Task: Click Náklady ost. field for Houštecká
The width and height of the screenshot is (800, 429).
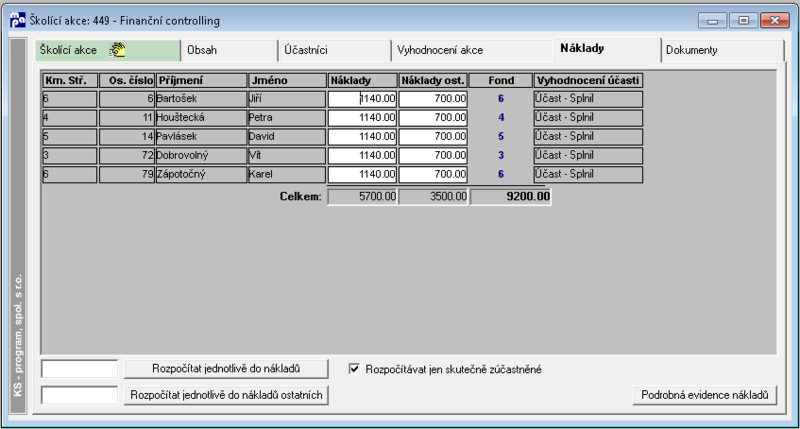Action: pos(433,118)
